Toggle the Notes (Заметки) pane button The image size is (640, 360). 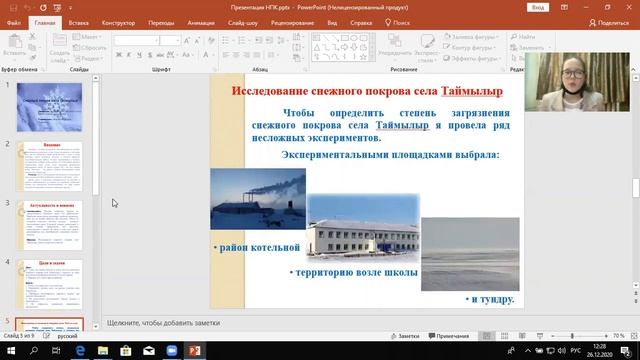(405, 336)
